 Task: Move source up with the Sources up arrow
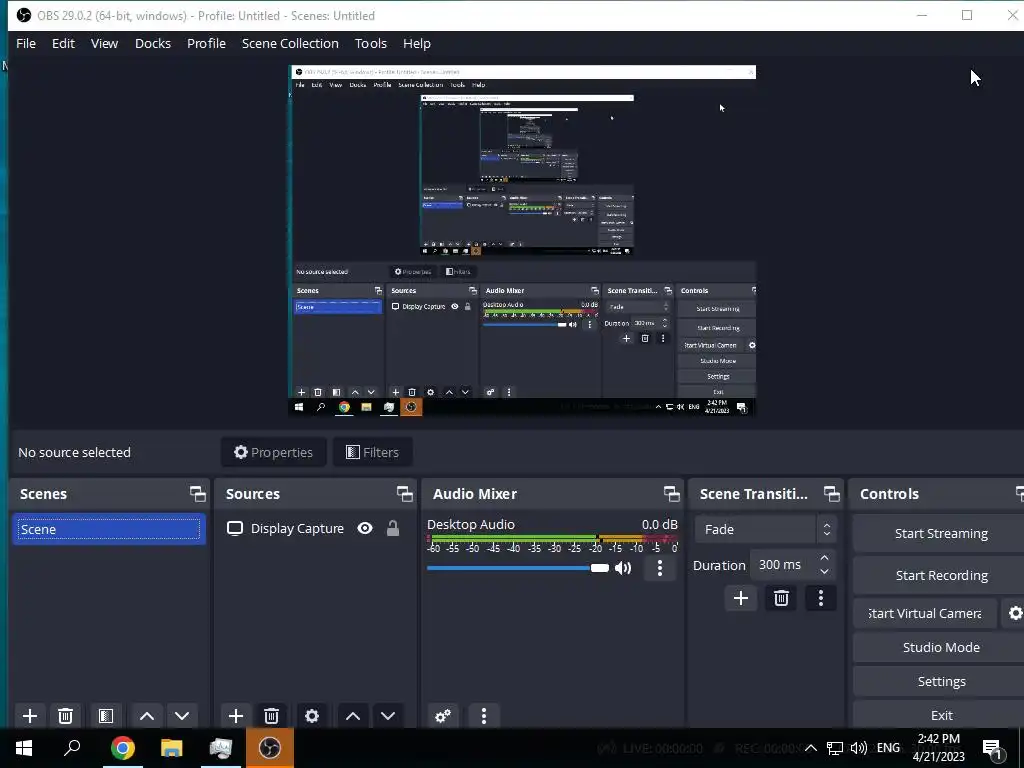[x=353, y=716]
